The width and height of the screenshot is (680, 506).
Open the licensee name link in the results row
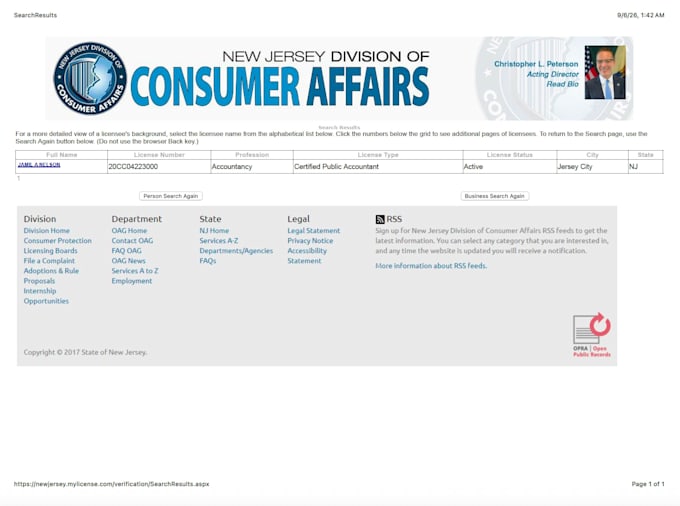(x=39, y=165)
